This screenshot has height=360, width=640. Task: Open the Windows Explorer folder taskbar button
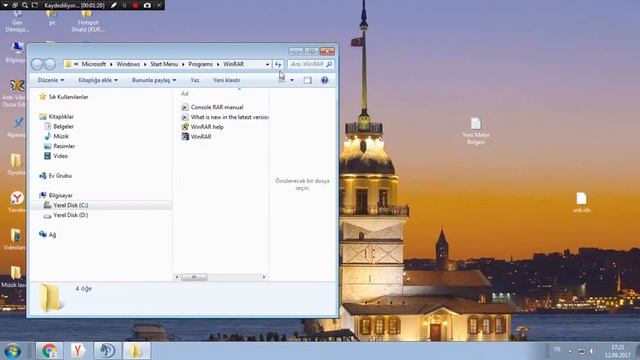[x=137, y=351]
